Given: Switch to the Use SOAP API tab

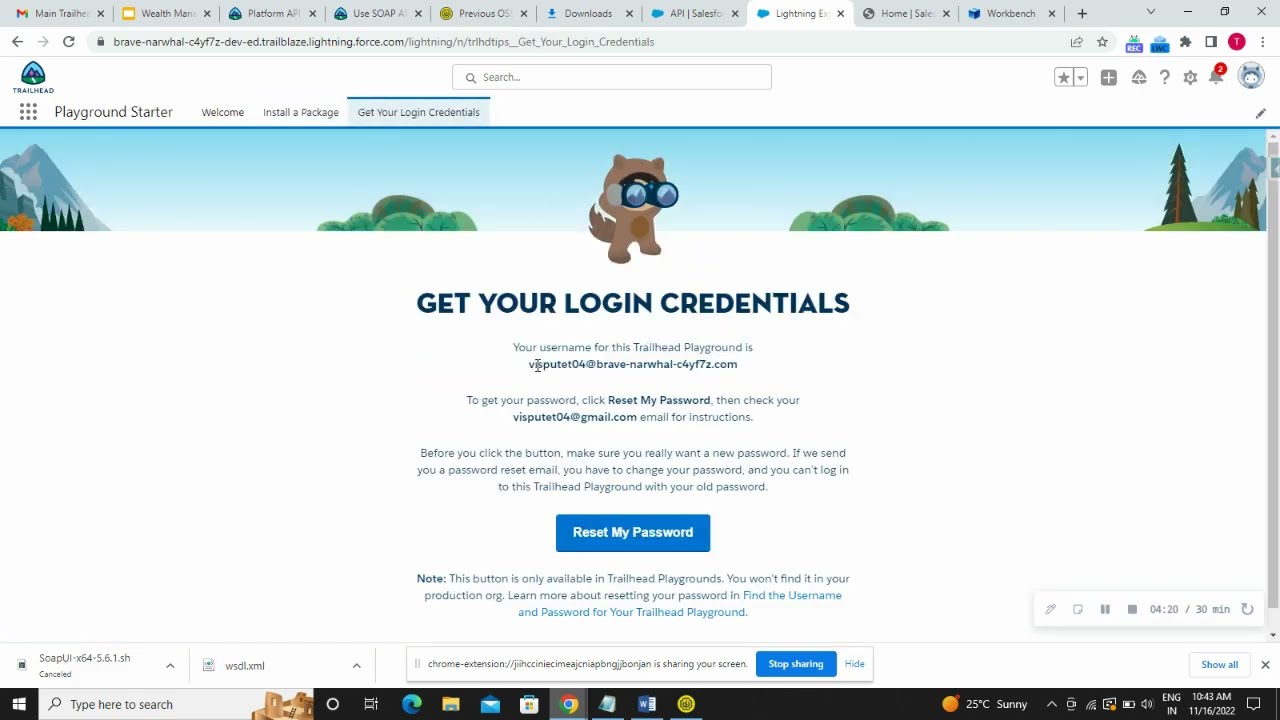Looking at the screenshot, I should coord(379,14).
